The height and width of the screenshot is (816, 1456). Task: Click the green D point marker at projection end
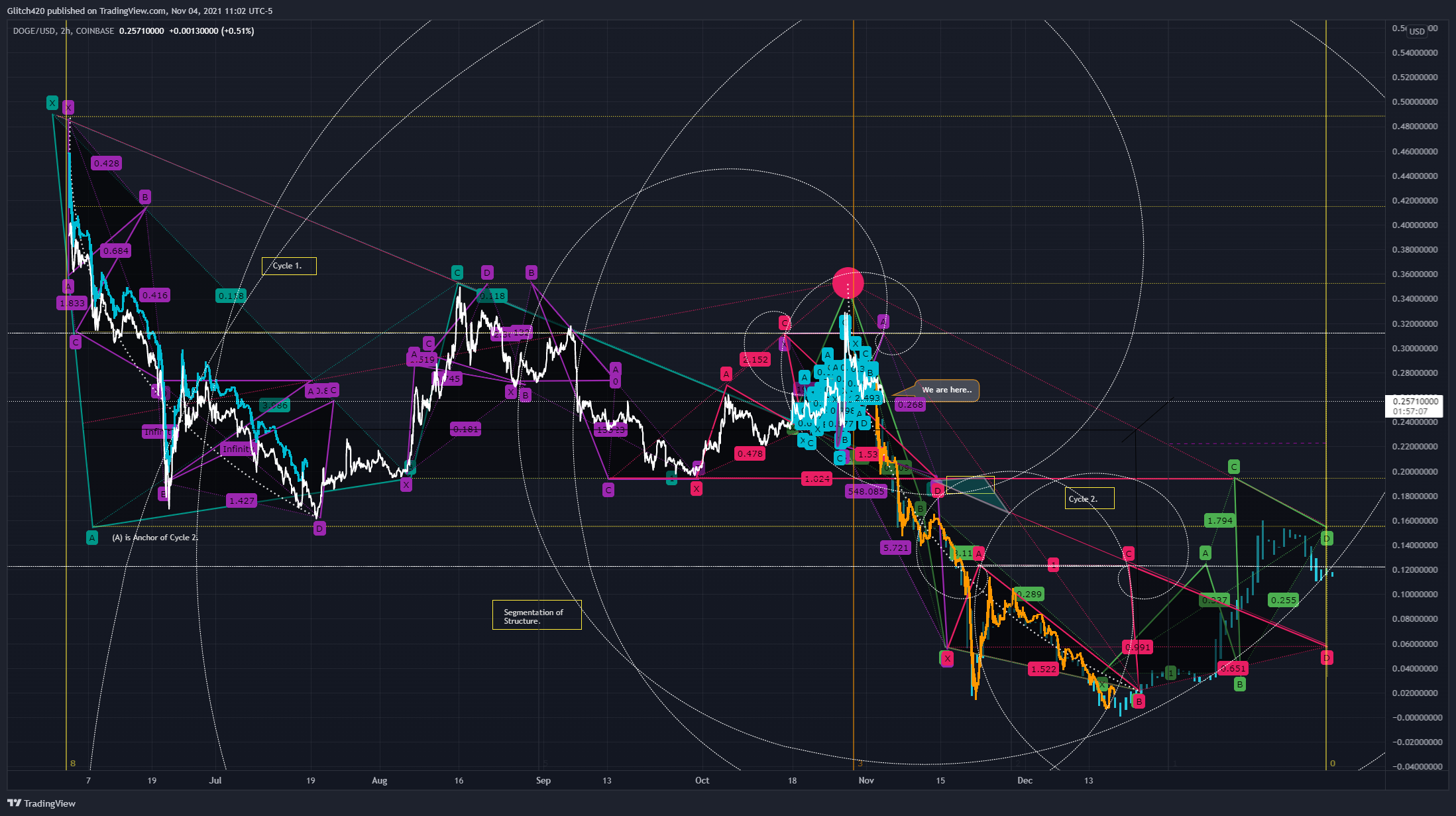pos(1327,538)
